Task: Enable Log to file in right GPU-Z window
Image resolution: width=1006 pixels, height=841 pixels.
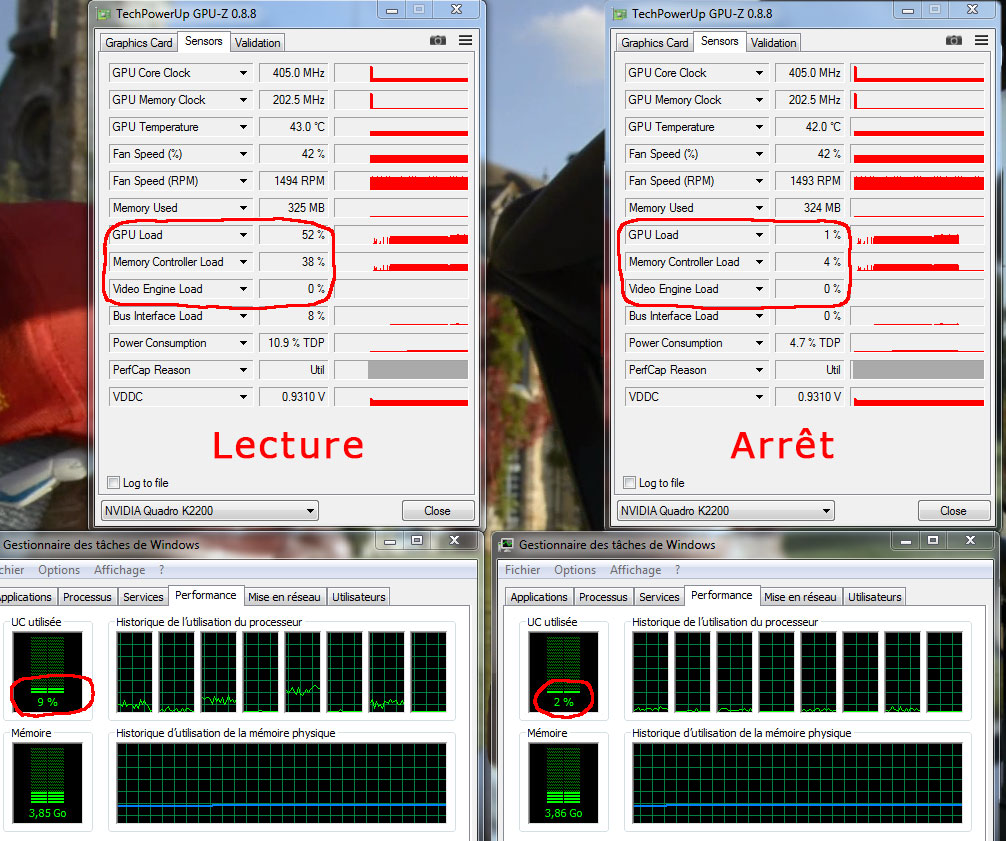Action: click(x=629, y=483)
